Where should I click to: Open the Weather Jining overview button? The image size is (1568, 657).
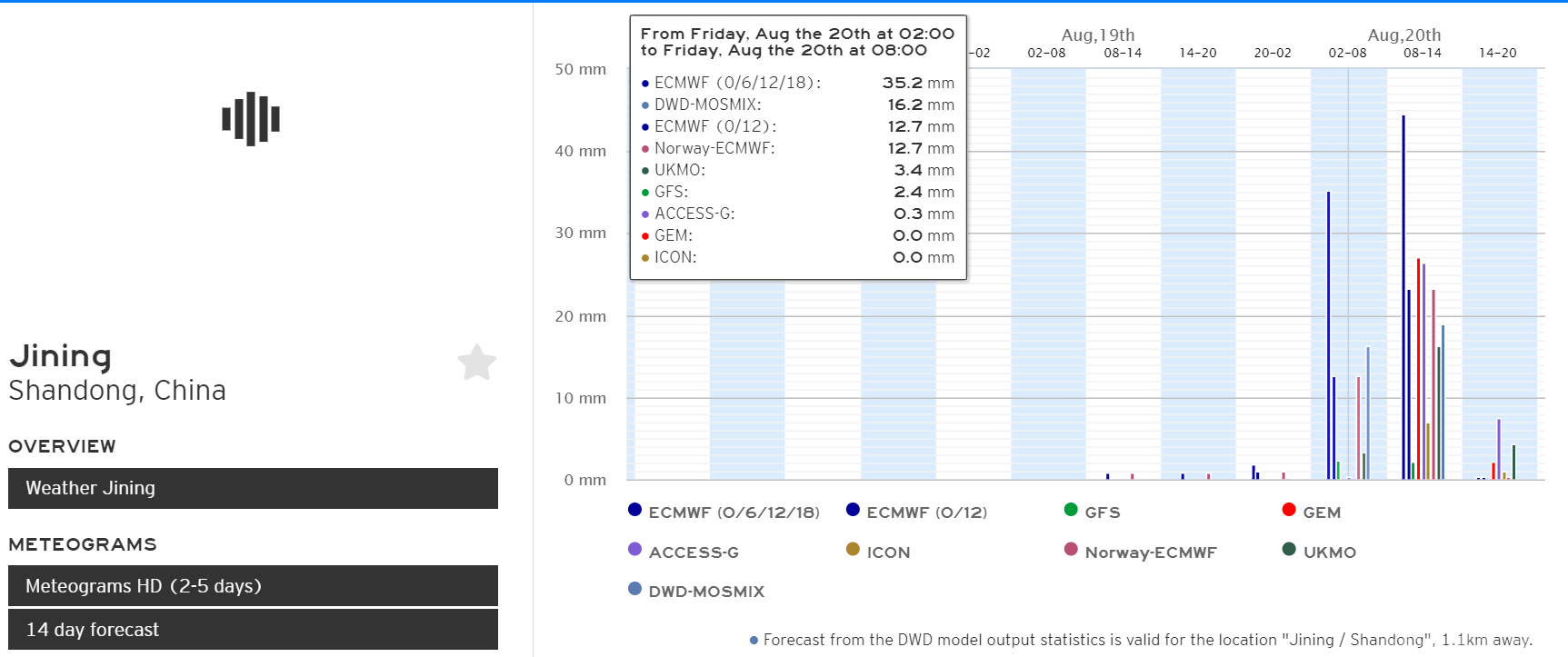pos(253,488)
